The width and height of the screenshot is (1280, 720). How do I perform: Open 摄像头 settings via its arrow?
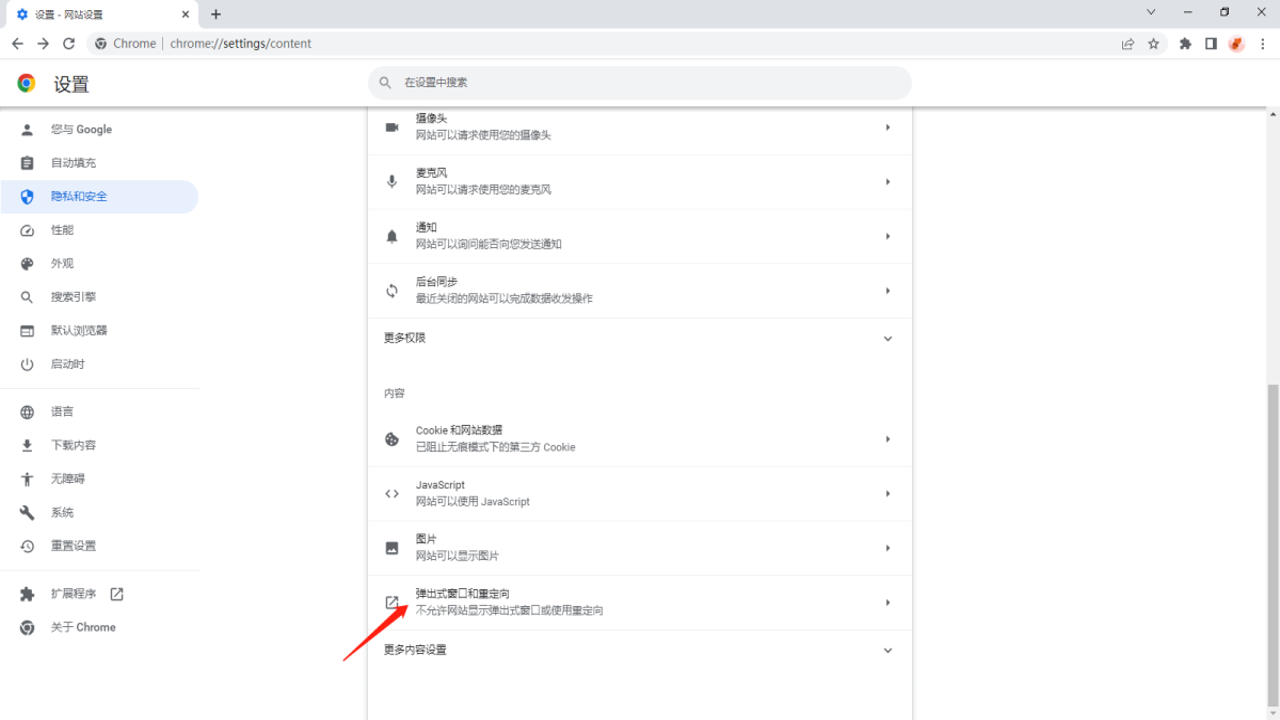[x=887, y=127]
